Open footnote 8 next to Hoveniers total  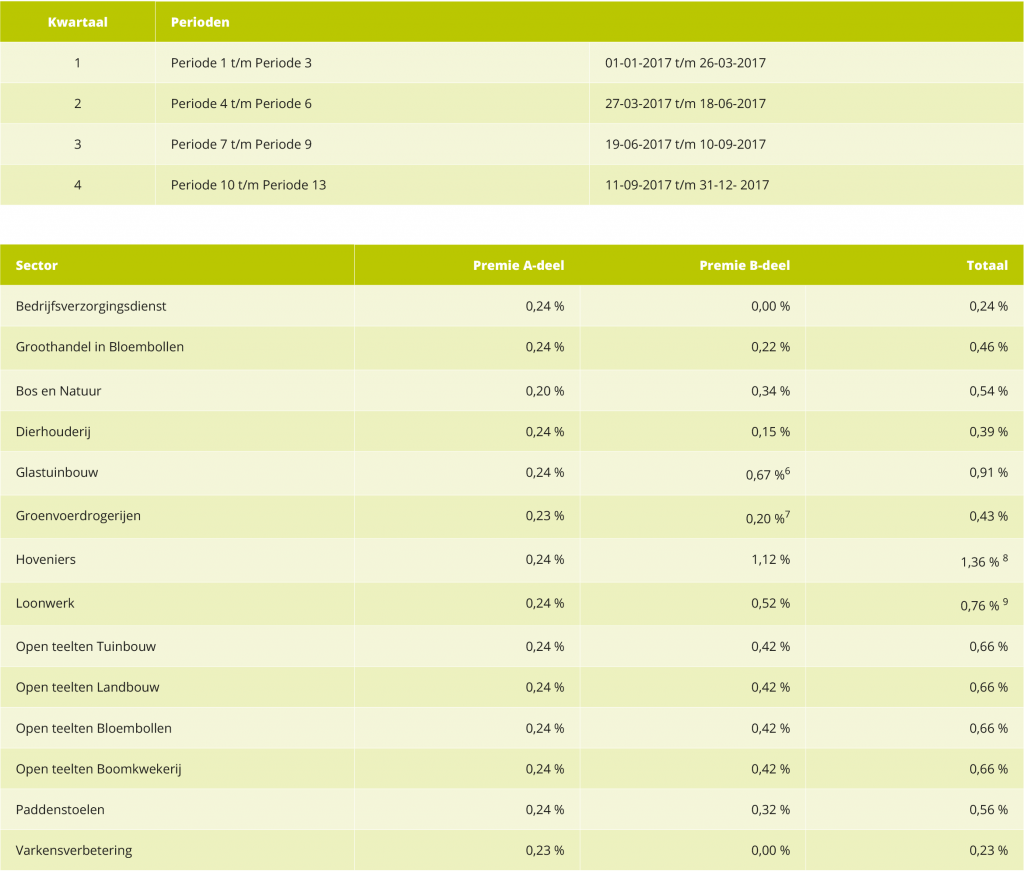tap(1005, 557)
